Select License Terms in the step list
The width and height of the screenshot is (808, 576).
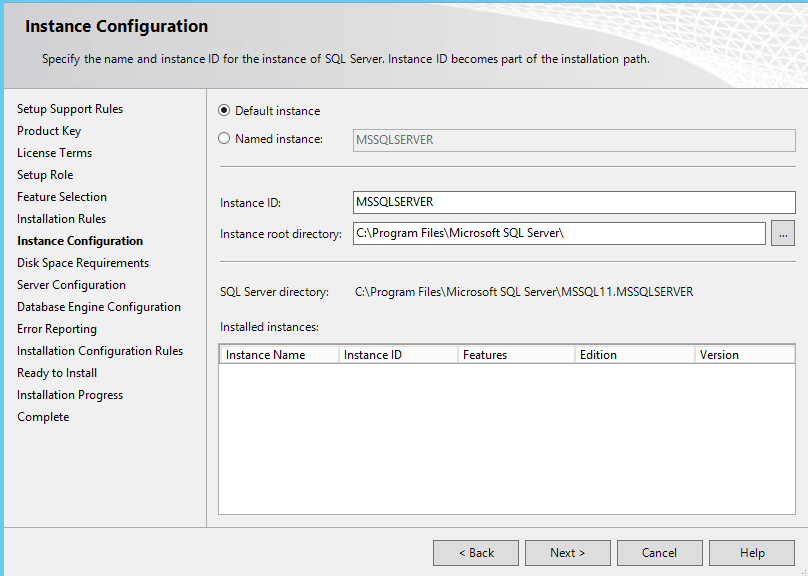[55, 153]
